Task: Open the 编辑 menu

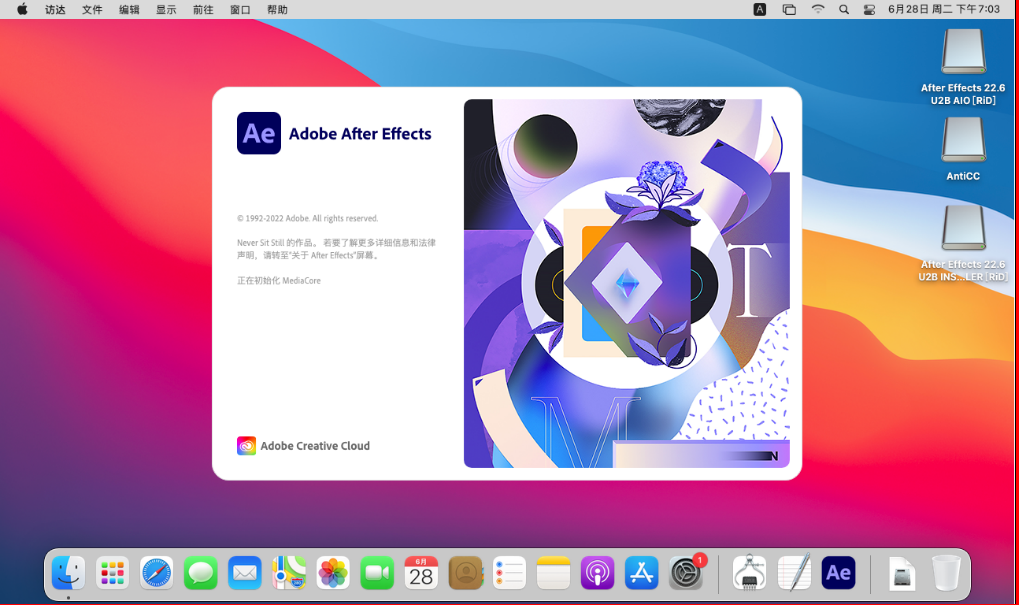Action: (x=129, y=10)
